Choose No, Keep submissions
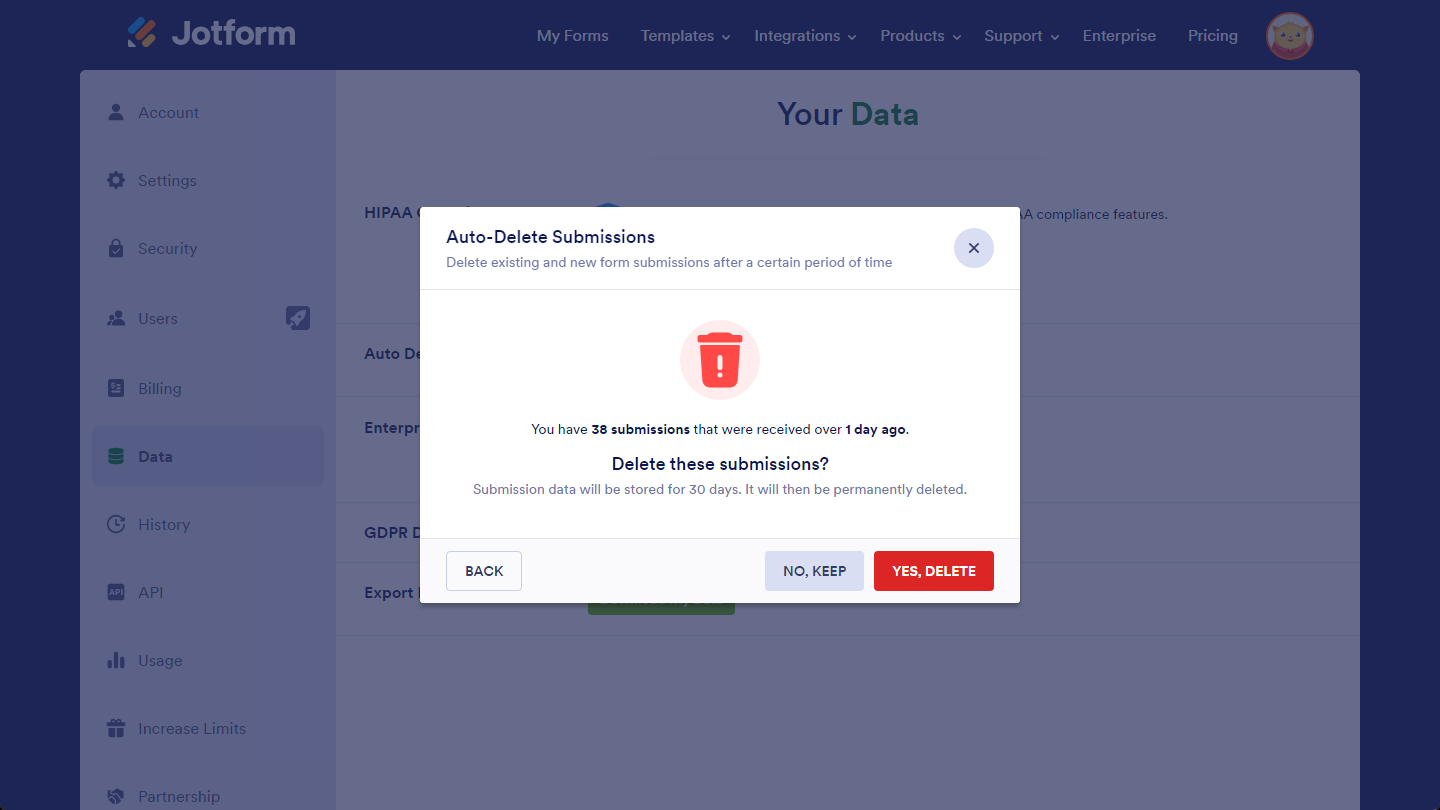1440x810 pixels. pos(814,571)
